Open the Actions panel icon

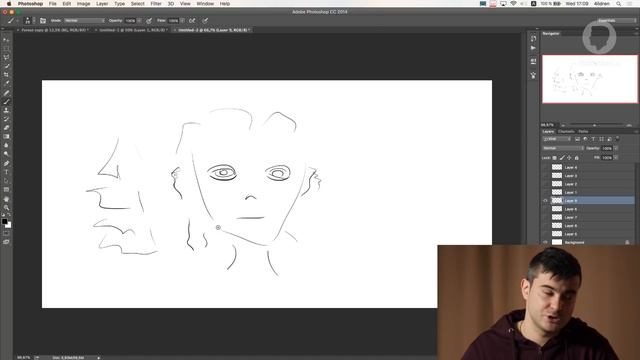[533, 48]
